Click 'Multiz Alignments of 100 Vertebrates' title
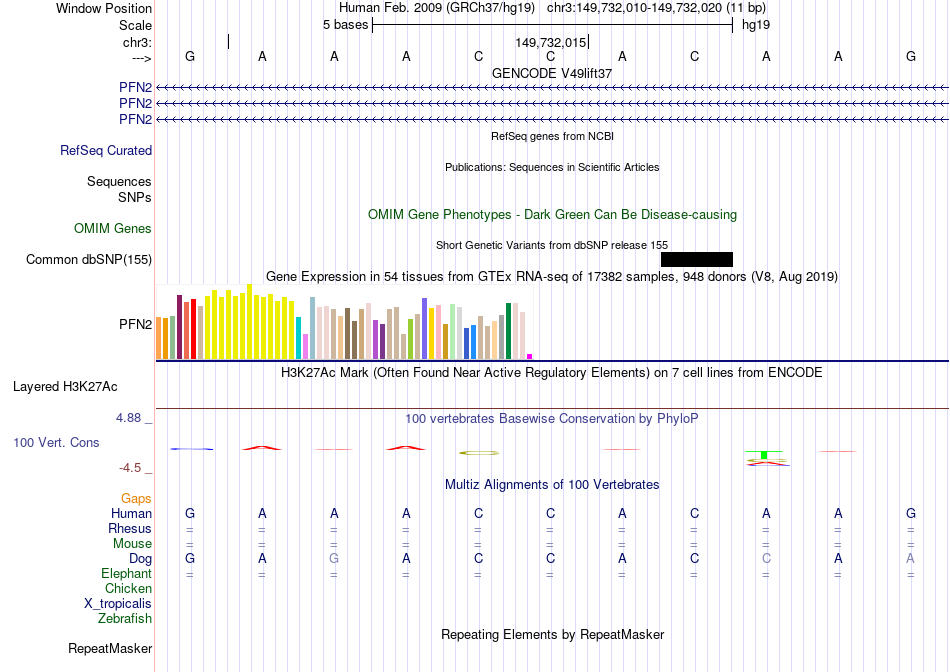This screenshot has width=950, height=672. 552,485
